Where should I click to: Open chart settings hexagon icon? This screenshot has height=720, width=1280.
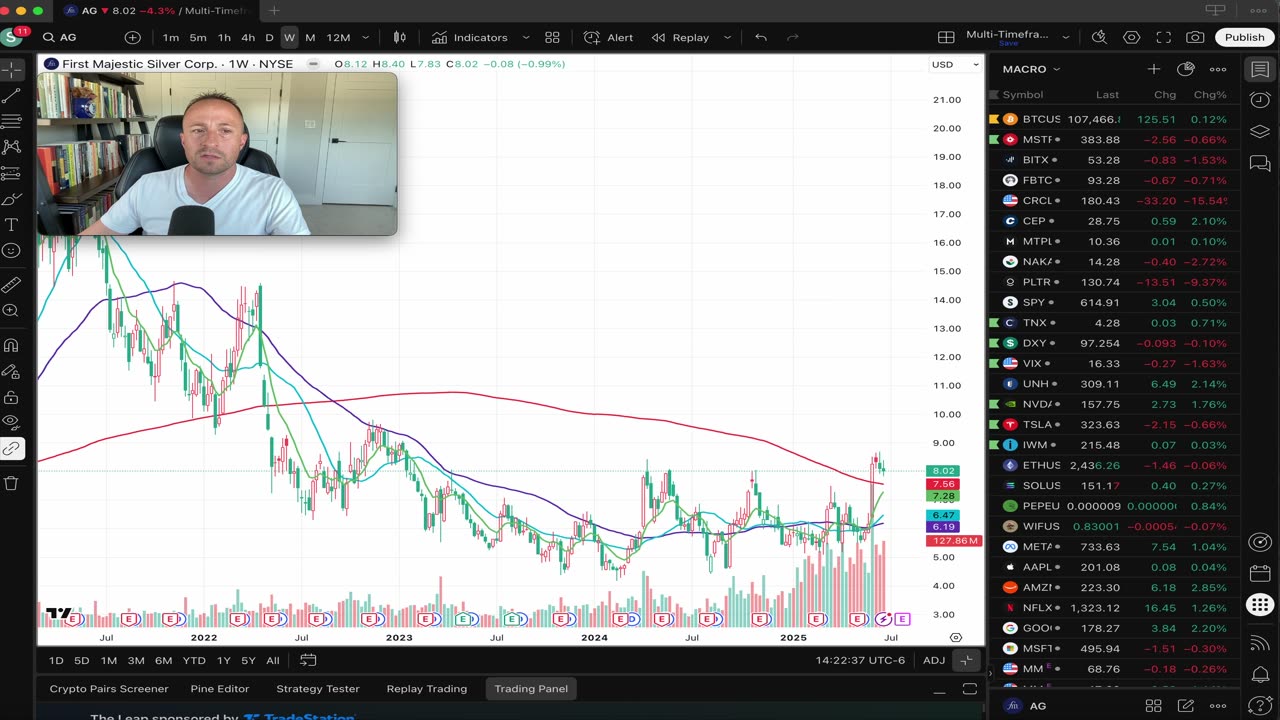tap(1131, 38)
